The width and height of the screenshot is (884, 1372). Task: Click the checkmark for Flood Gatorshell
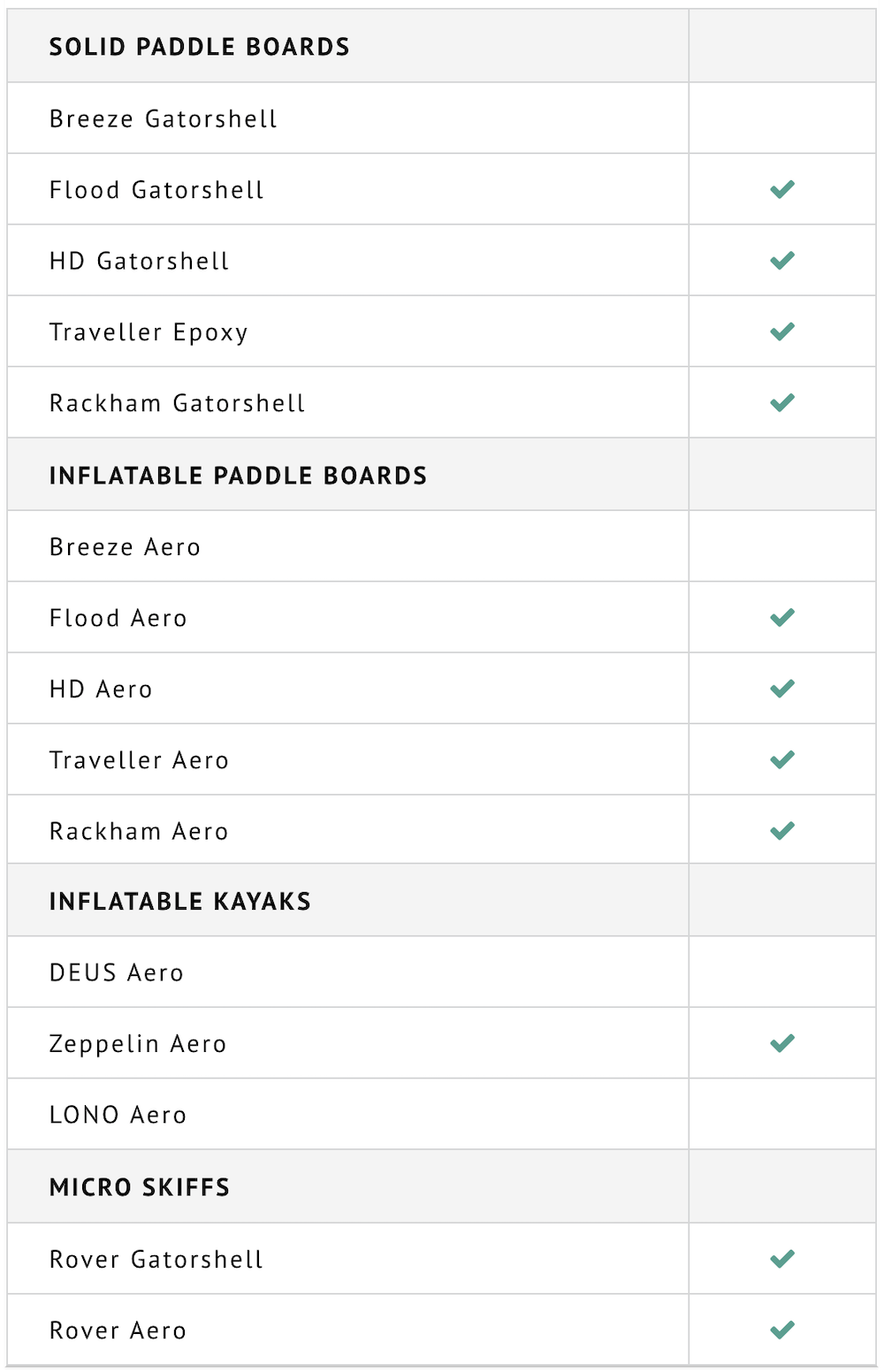[782, 189]
